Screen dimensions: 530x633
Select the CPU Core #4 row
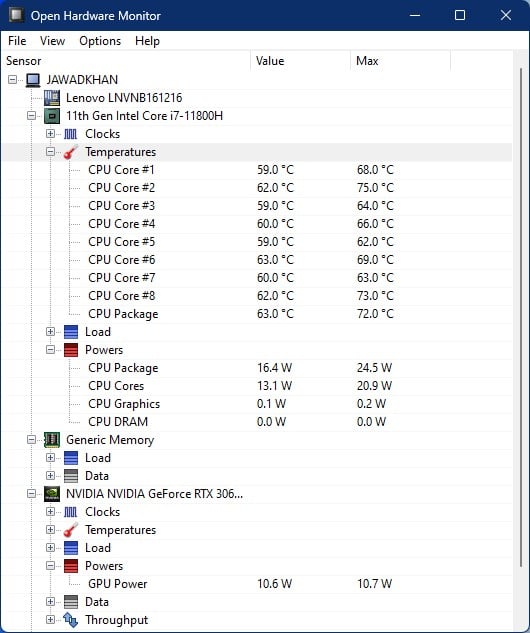257,224
